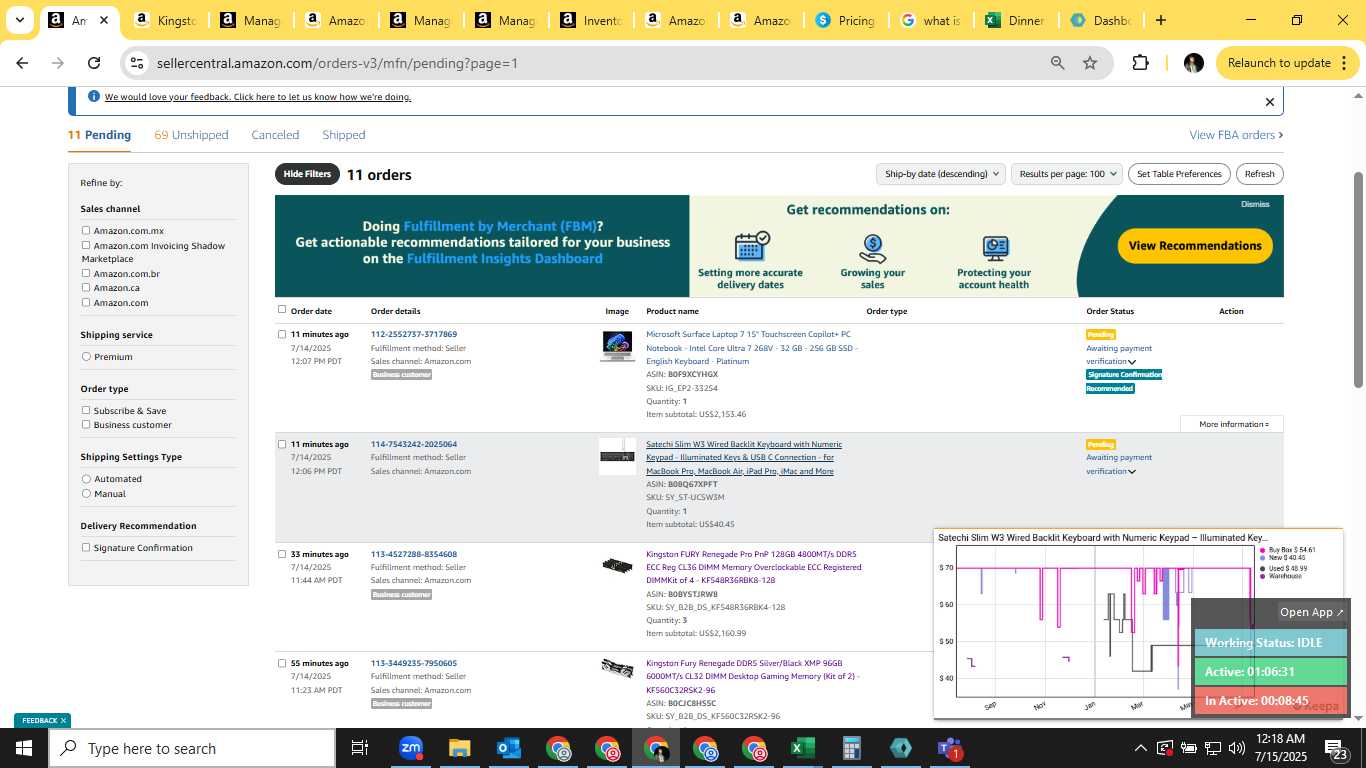Open Chrome three-dot menu beside Relaunch to update
The image size is (1366, 768).
point(1342,63)
